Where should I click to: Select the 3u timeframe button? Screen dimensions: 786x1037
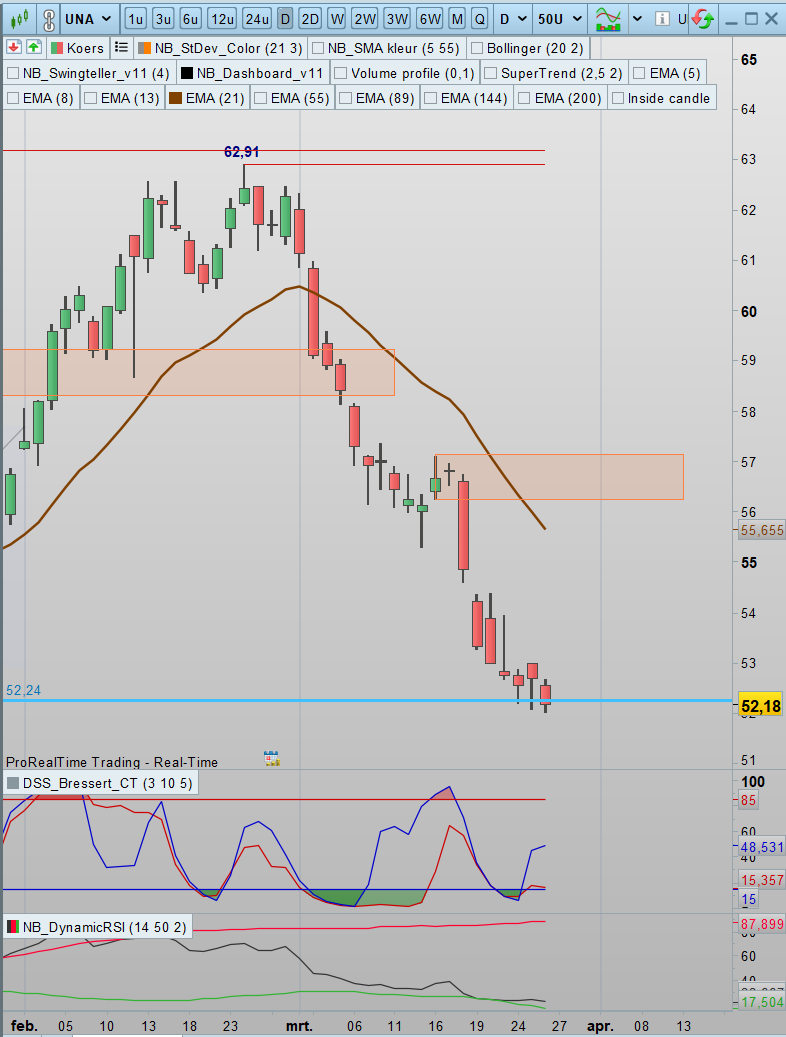point(163,19)
